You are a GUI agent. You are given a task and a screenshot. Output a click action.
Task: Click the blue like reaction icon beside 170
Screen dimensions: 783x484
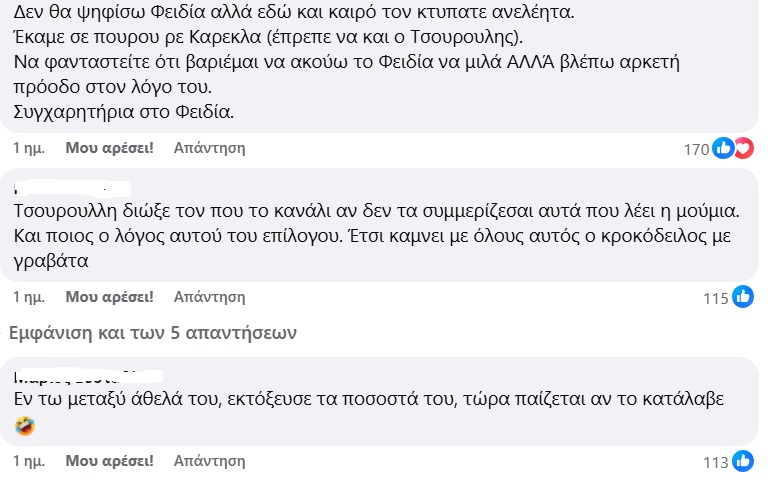(x=723, y=148)
